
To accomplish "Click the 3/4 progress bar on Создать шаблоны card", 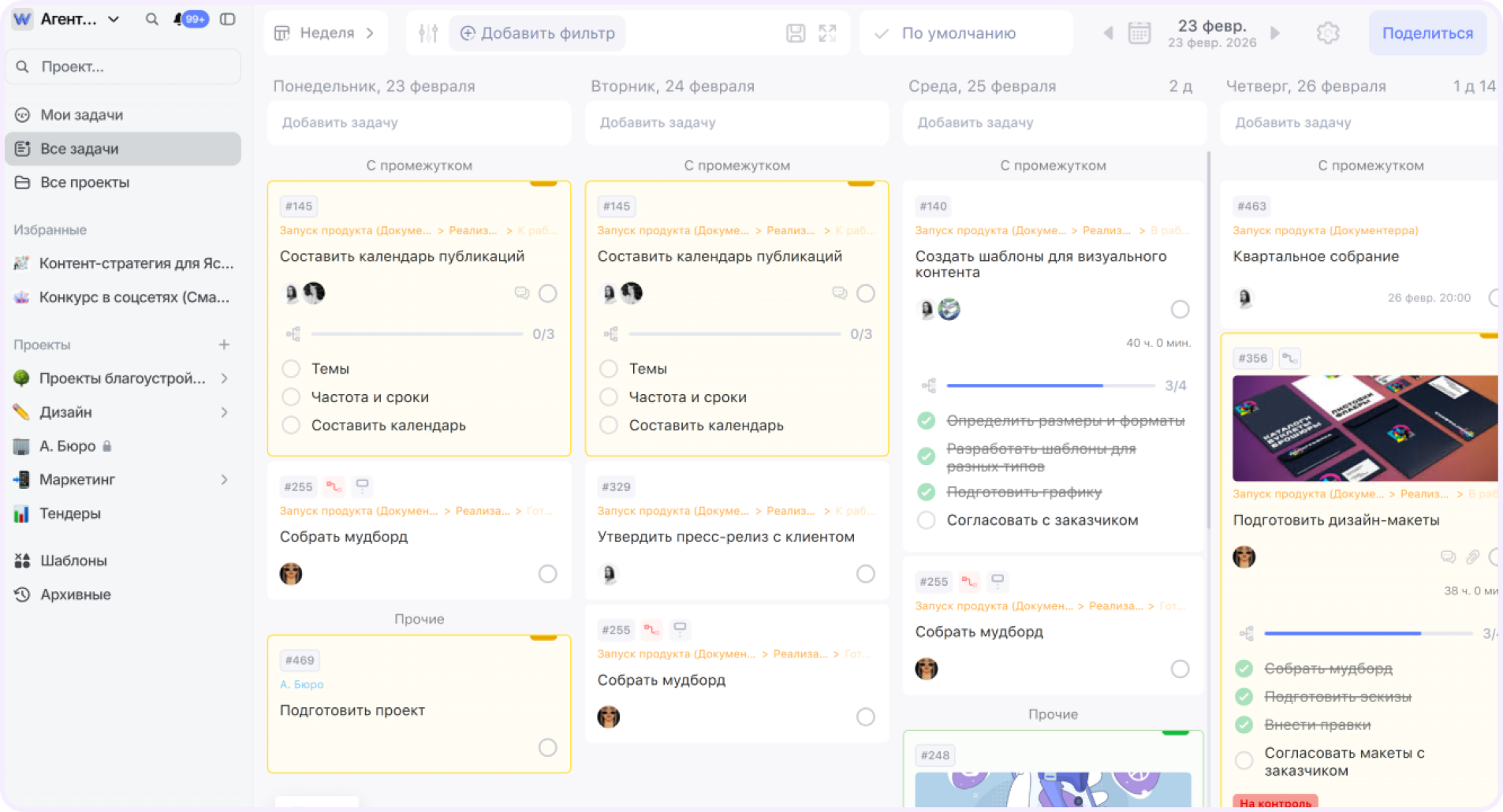I will pos(1050,386).
